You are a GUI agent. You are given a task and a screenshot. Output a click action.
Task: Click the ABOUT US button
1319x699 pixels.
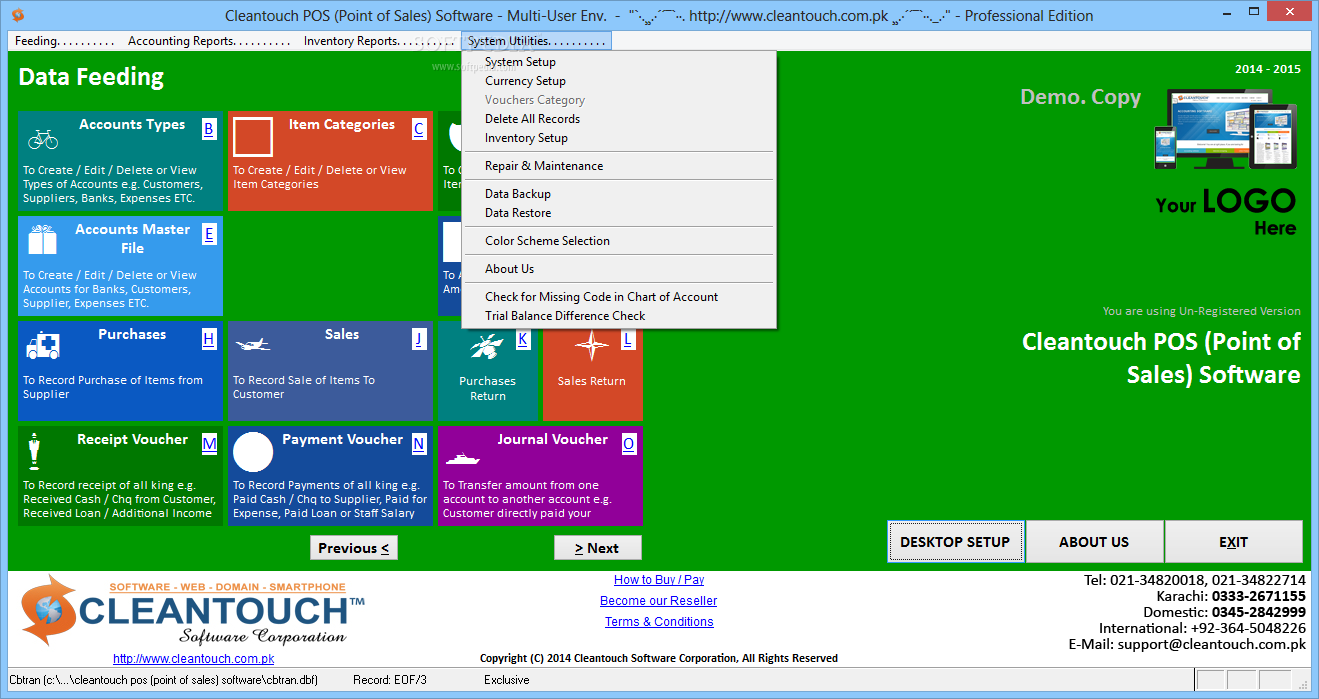(1094, 542)
